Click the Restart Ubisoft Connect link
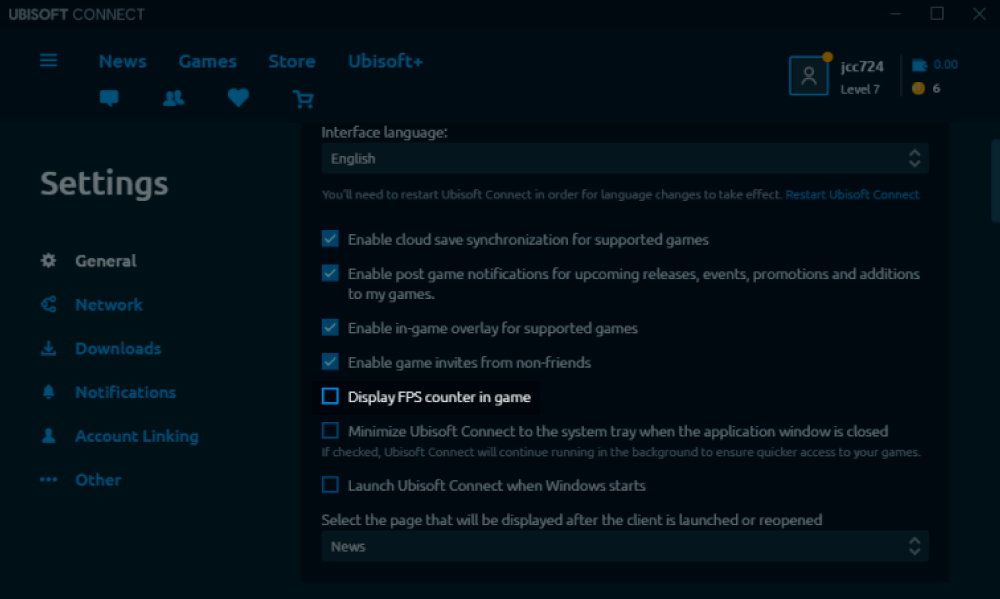The height and width of the screenshot is (599, 1000). coord(852,194)
